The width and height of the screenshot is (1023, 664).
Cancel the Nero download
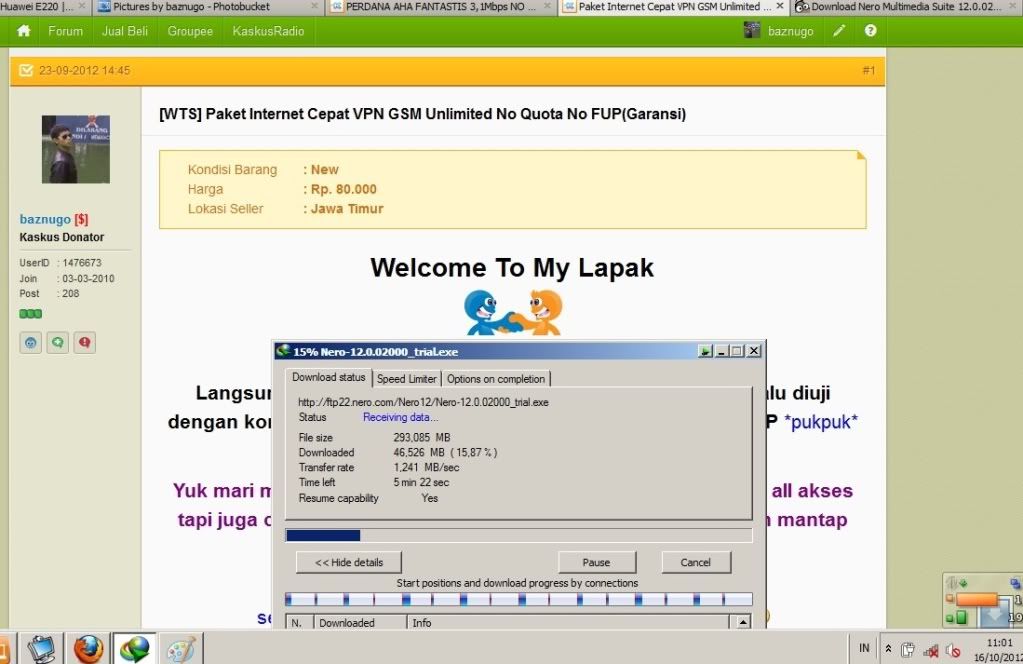695,562
